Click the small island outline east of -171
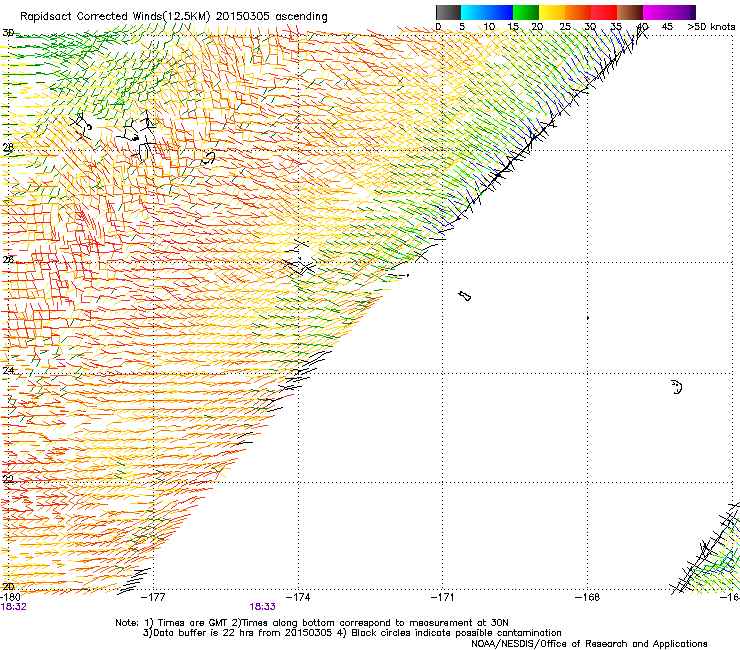 pos(465,296)
